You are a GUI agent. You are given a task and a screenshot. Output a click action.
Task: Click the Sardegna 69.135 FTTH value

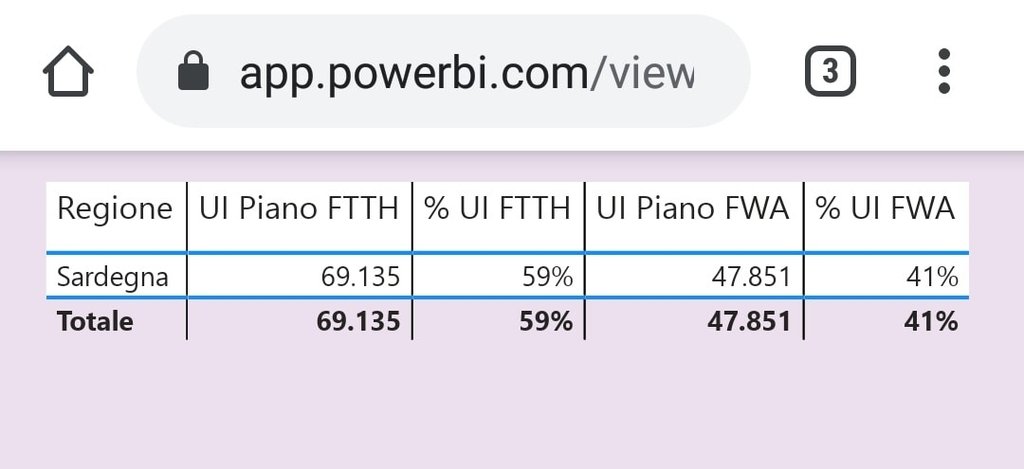[360, 277]
